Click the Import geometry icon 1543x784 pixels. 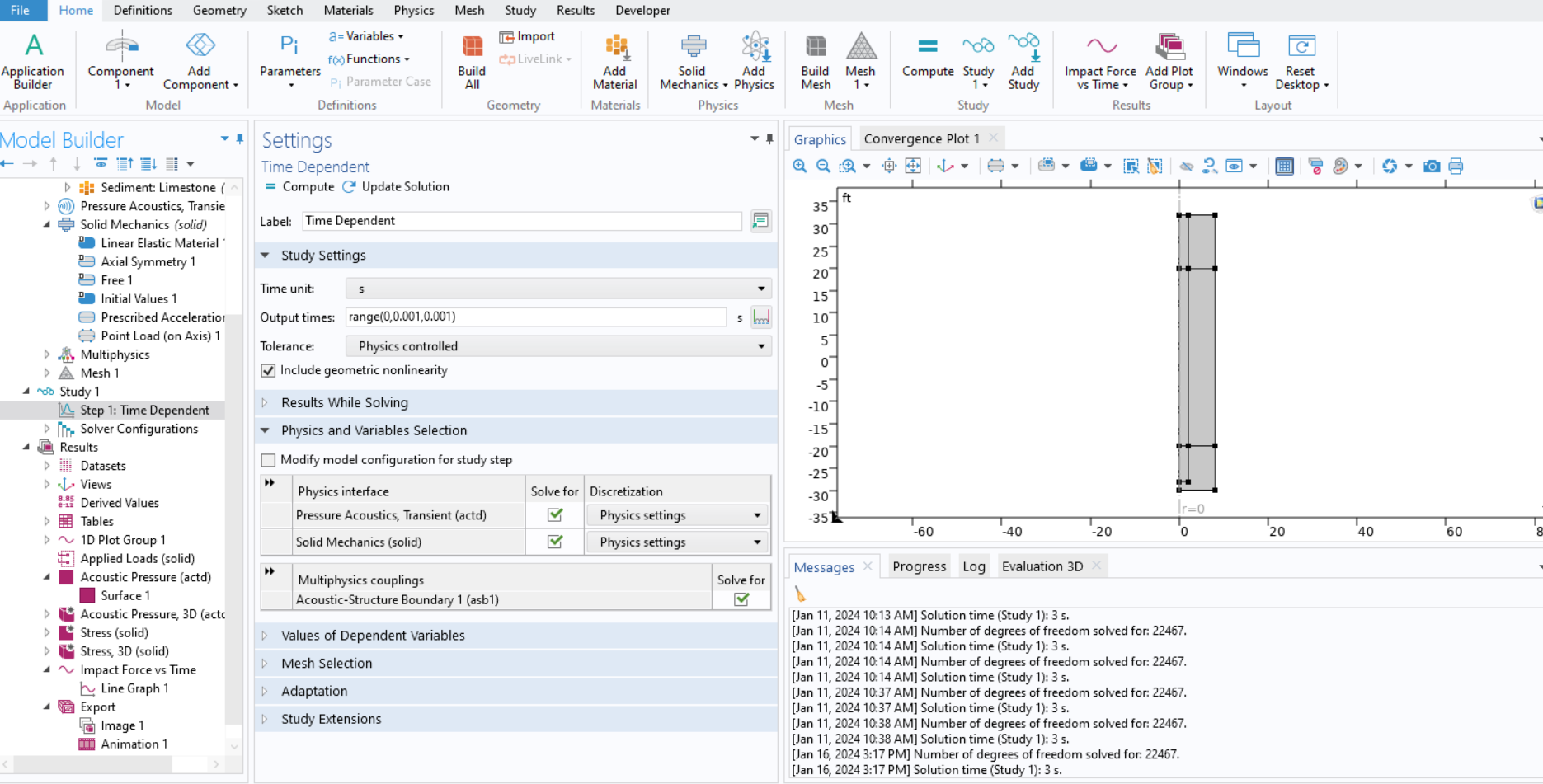click(x=527, y=36)
